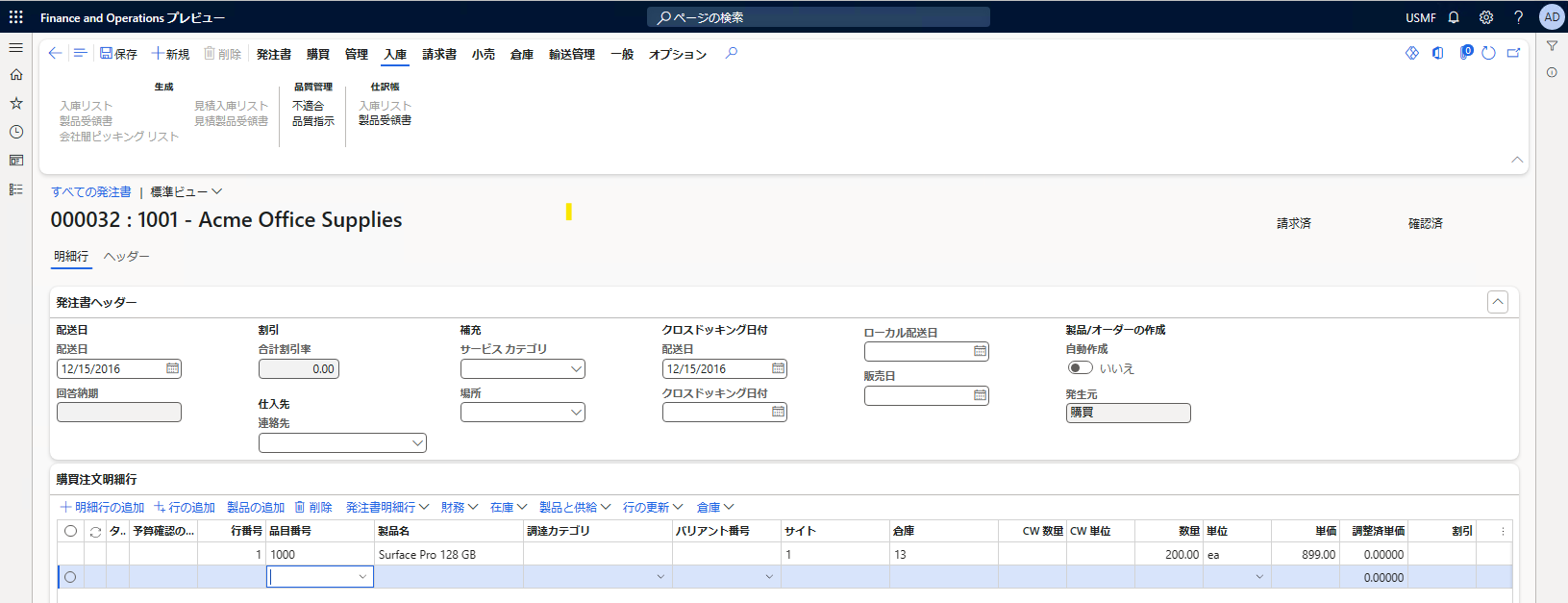Viewport: 1568px width, 603px height.
Task: Open the Favorites star icon
Action: click(16, 103)
